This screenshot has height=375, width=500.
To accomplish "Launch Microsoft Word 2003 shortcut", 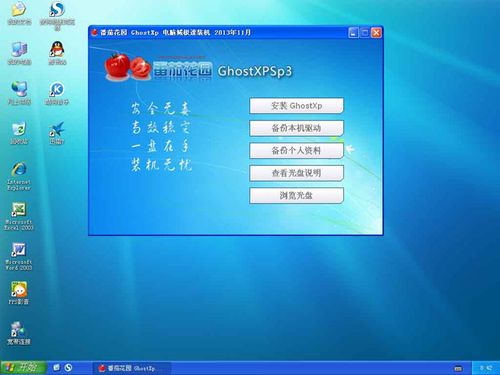I will pos(19,250).
